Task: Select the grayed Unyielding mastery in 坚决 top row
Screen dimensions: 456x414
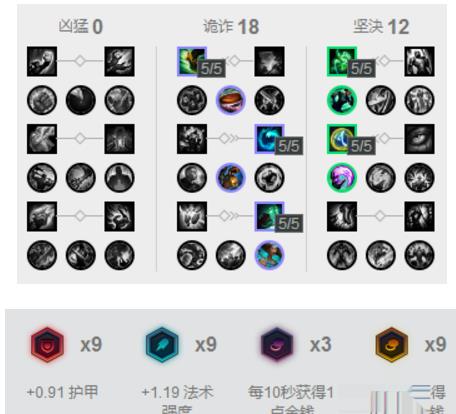Action: click(x=419, y=61)
